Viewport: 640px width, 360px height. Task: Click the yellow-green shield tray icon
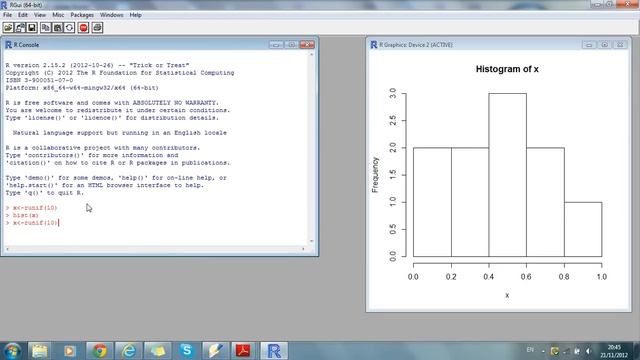coord(554,351)
